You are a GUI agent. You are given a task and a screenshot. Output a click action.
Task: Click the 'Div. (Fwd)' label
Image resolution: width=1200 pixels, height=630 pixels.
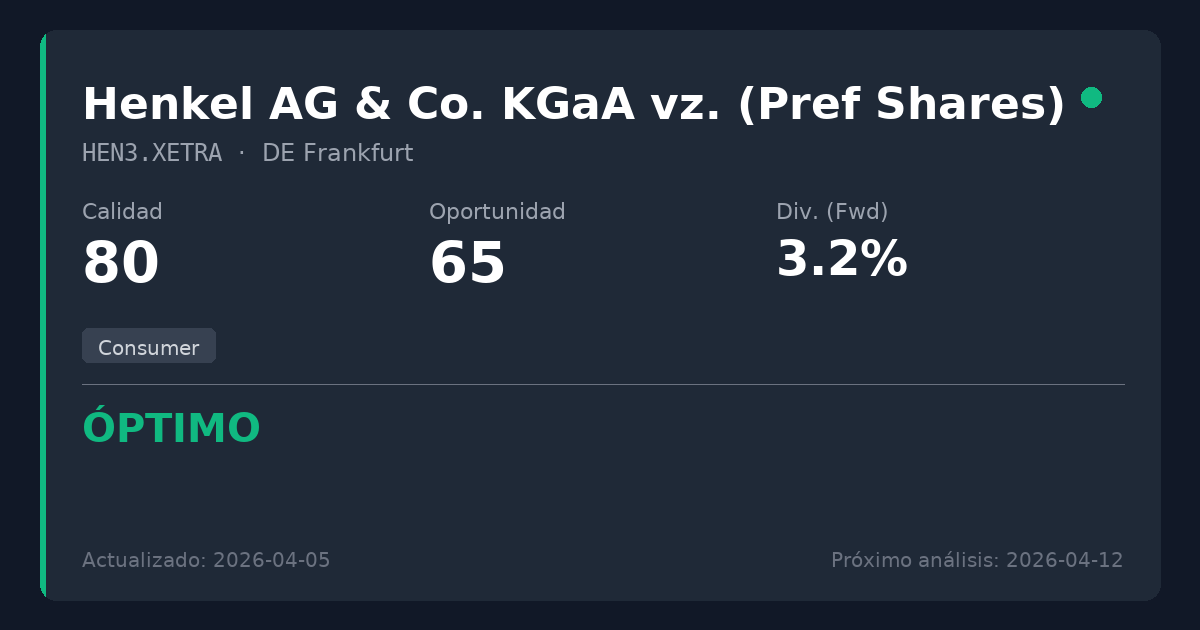pos(832,212)
